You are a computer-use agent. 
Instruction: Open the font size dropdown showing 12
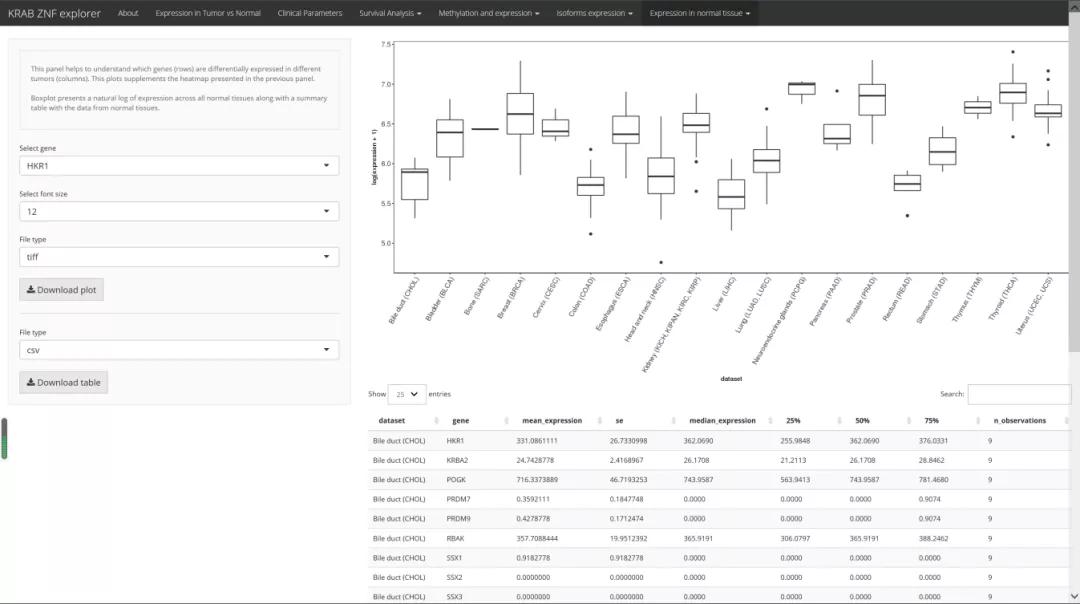point(179,211)
